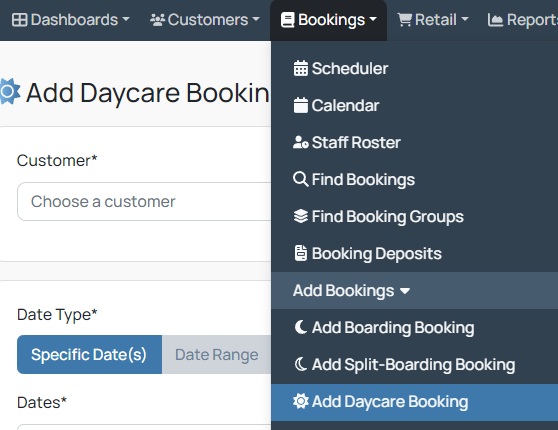This screenshot has width=558, height=430.
Task: Switch date type to Date Range
Action: [216, 355]
